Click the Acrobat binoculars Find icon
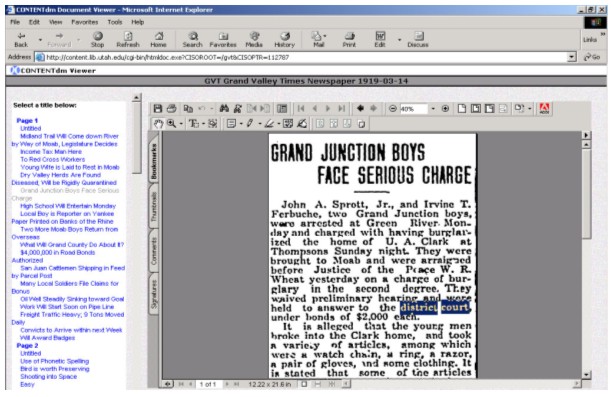Viewport: 613px width, 397px height. point(224,108)
